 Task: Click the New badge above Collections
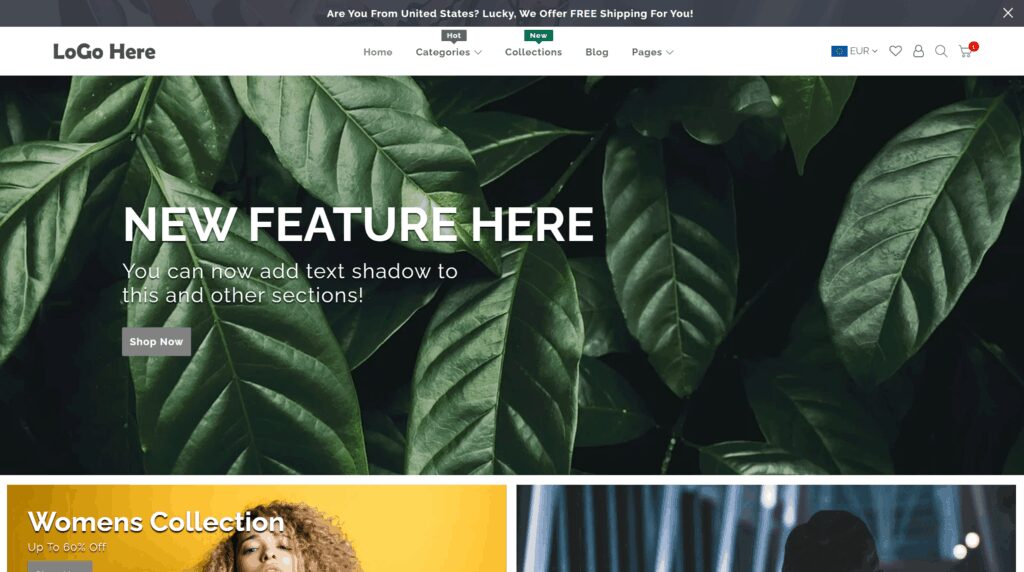click(538, 36)
